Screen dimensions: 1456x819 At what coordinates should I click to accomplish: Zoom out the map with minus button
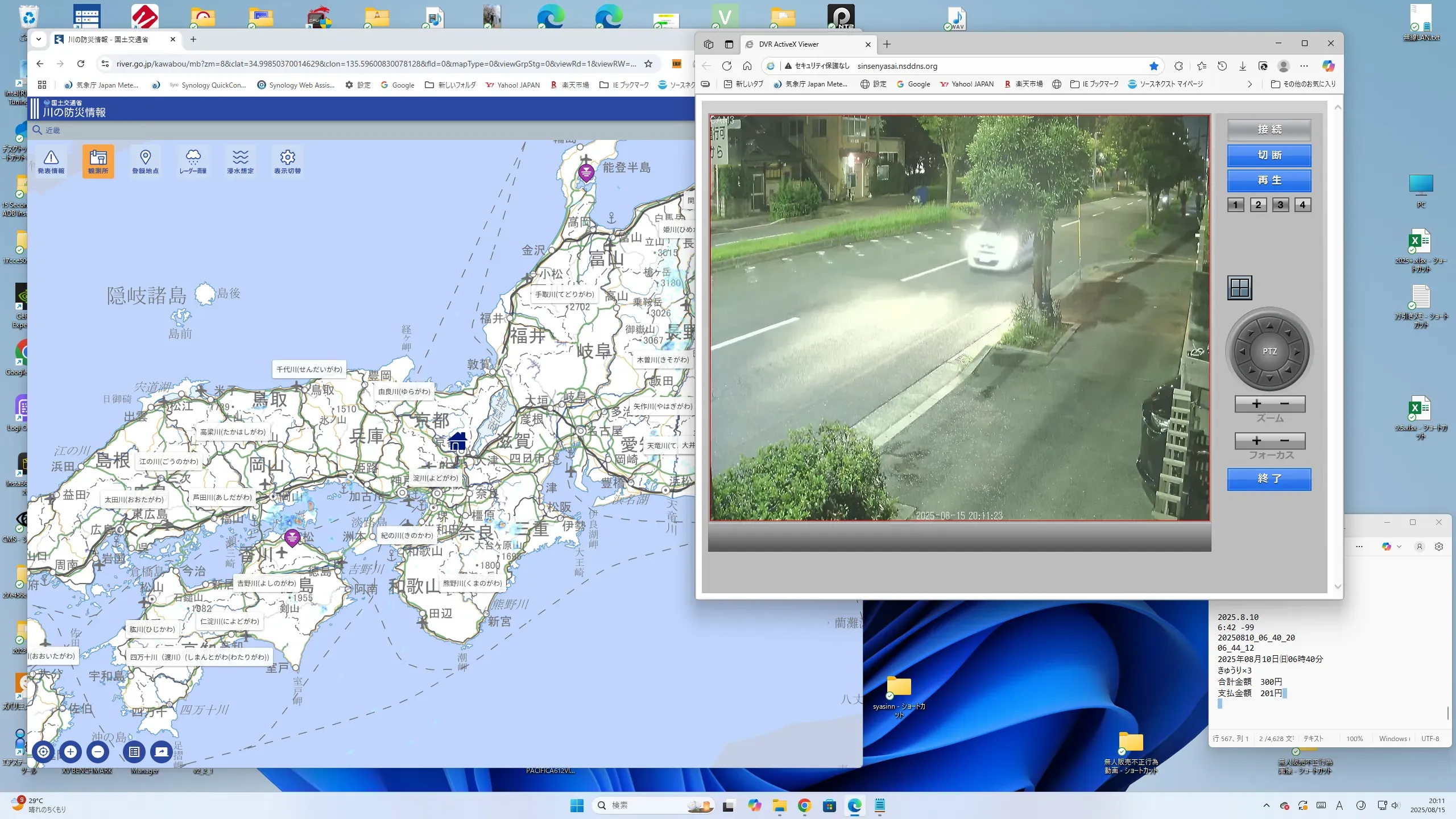[x=98, y=751]
